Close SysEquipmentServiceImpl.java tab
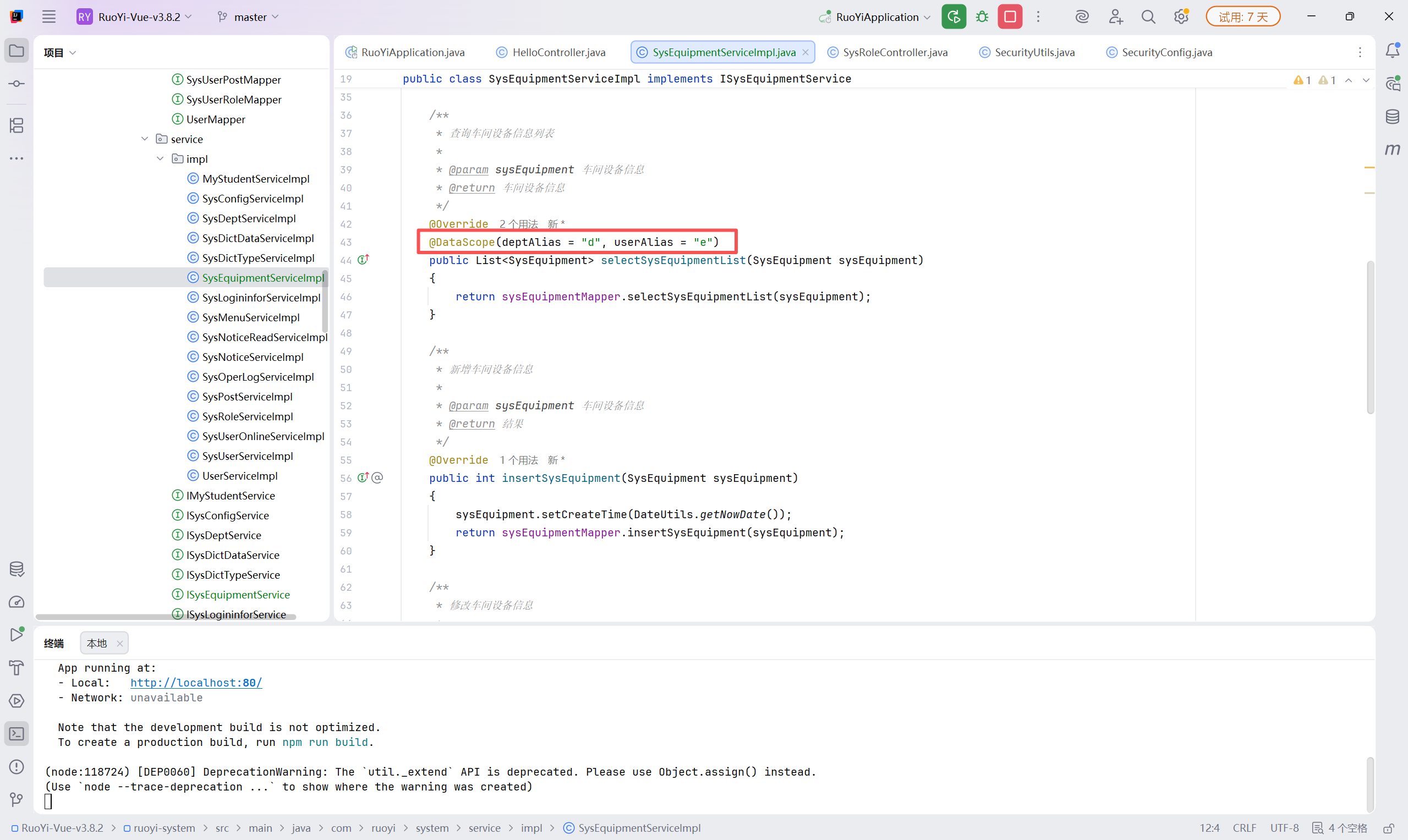This screenshot has width=1408, height=840. pyautogui.click(x=805, y=52)
